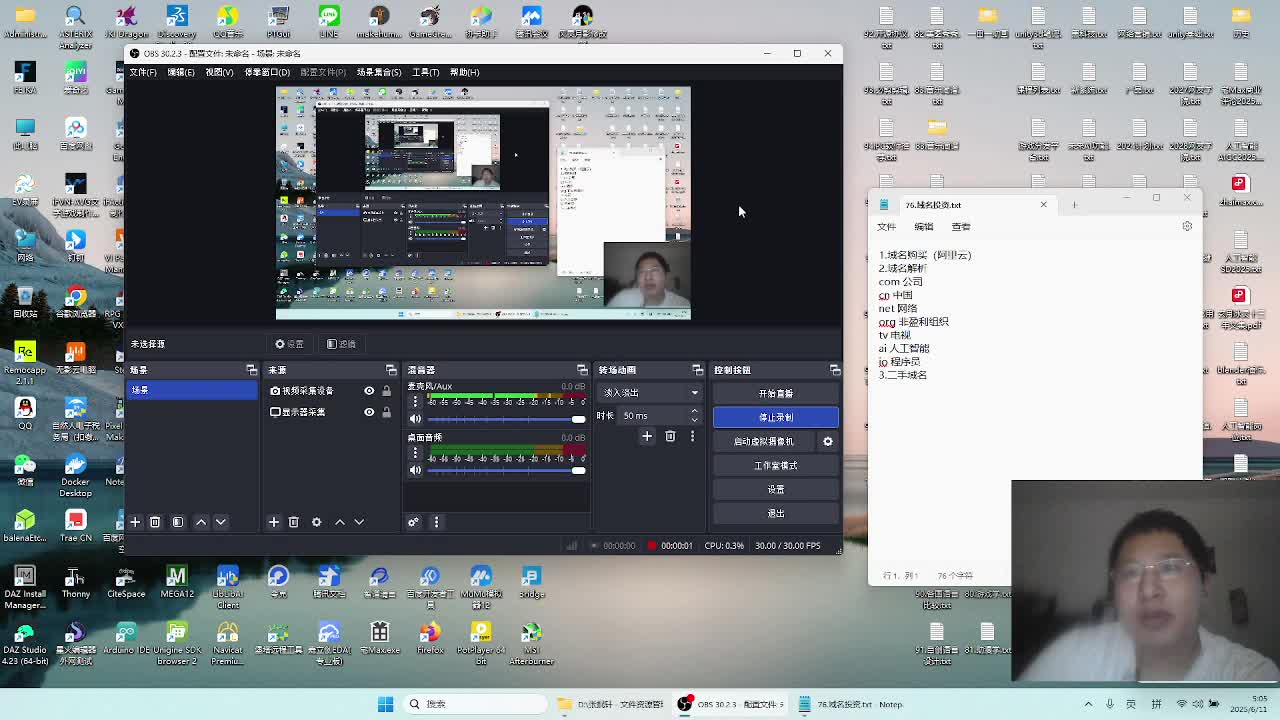1280x720 pixels.
Task: Click virtual camera settings gear icon
Action: tap(827, 441)
